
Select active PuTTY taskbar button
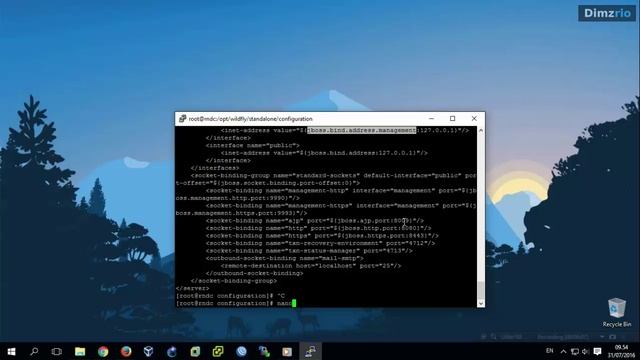tap(310, 351)
